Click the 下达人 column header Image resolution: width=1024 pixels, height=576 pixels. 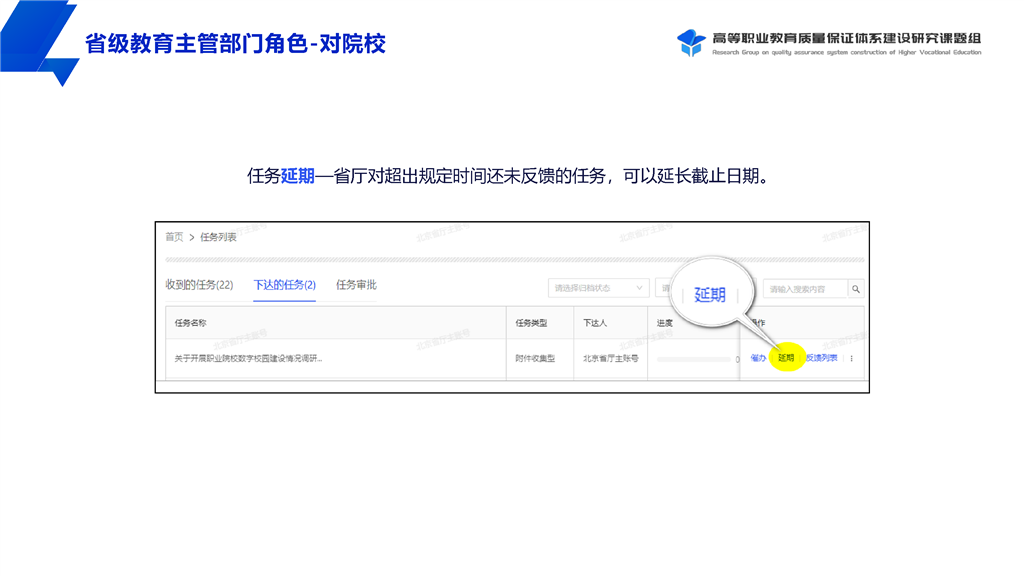595,323
